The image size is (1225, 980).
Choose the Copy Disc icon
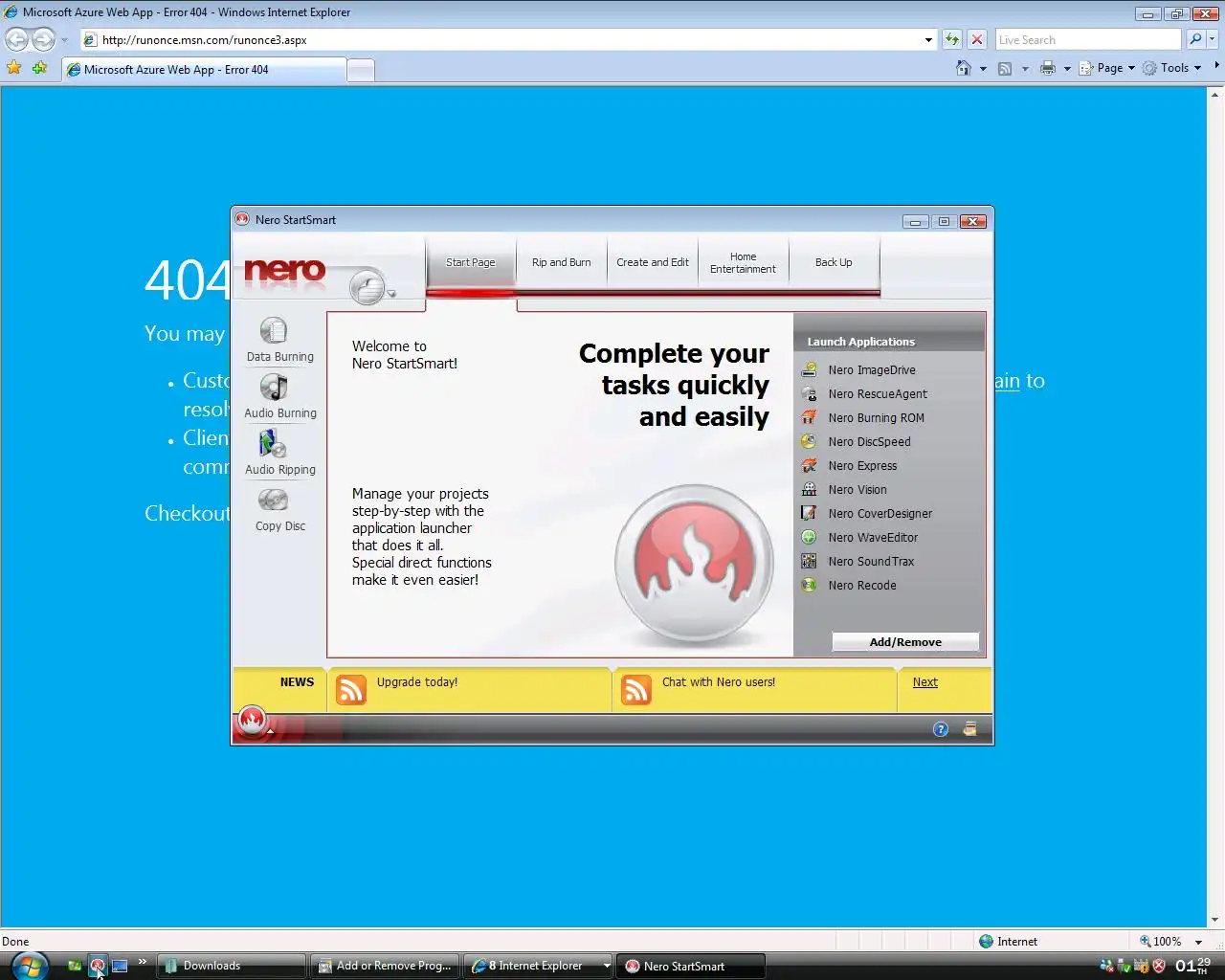pyautogui.click(x=274, y=501)
